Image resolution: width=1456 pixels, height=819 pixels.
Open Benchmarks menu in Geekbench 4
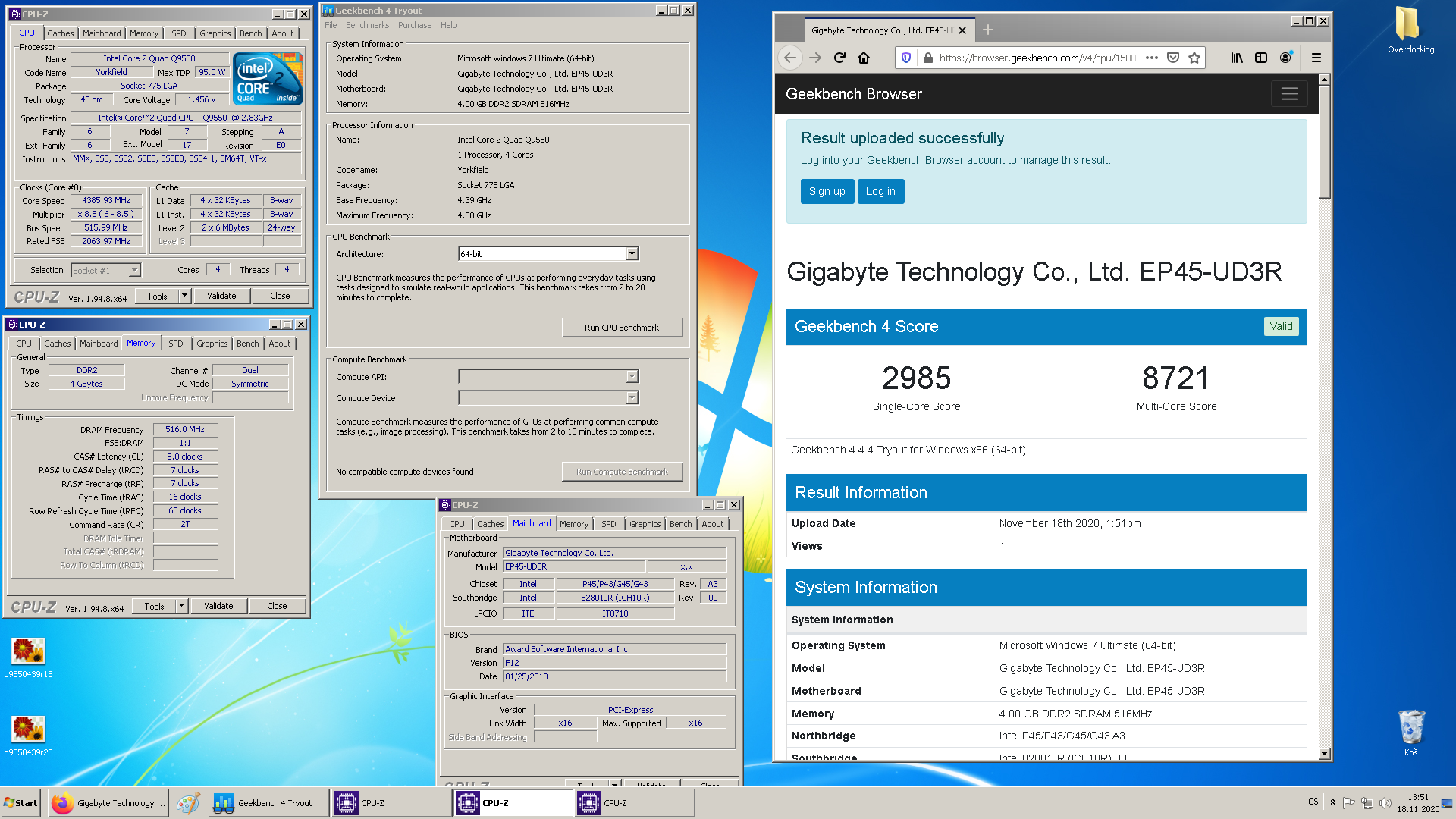point(367,25)
